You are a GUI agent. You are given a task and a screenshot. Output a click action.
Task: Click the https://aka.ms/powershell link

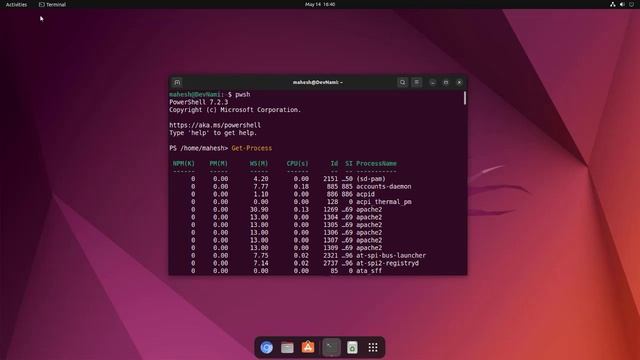(215, 125)
